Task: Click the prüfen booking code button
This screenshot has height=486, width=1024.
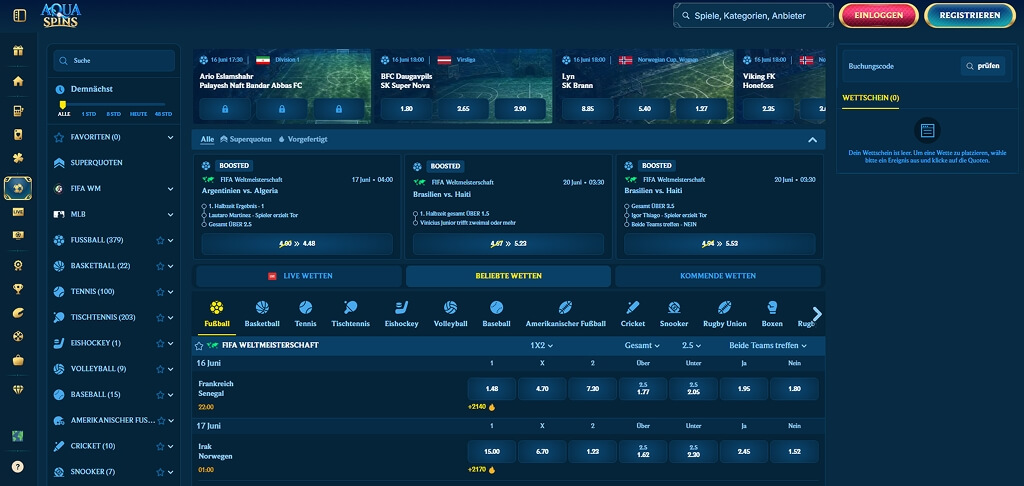Action: coord(983,66)
